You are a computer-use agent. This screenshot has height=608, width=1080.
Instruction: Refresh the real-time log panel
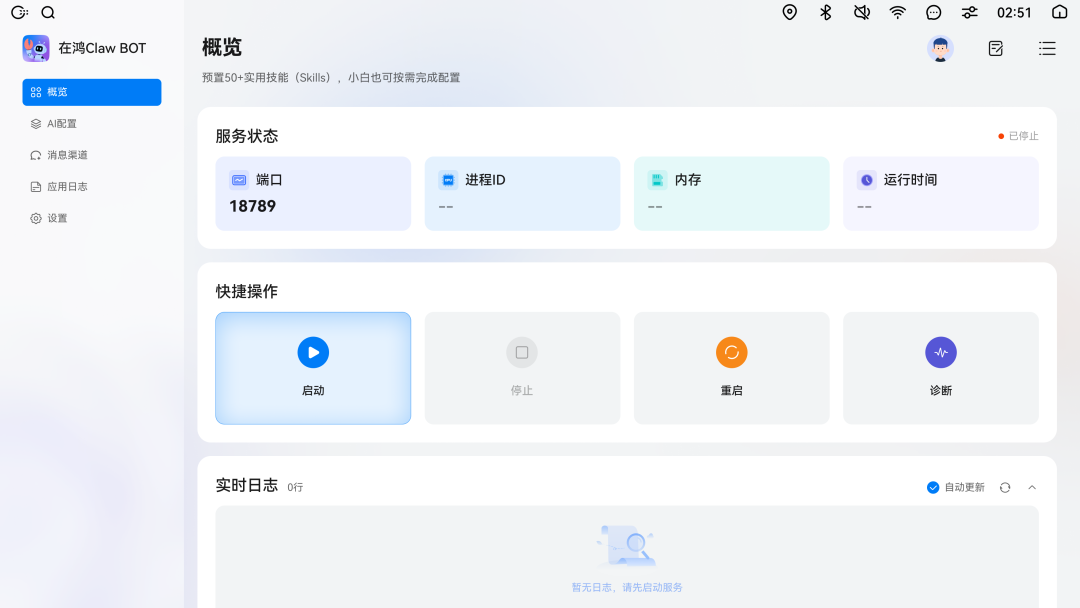[x=1005, y=487]
